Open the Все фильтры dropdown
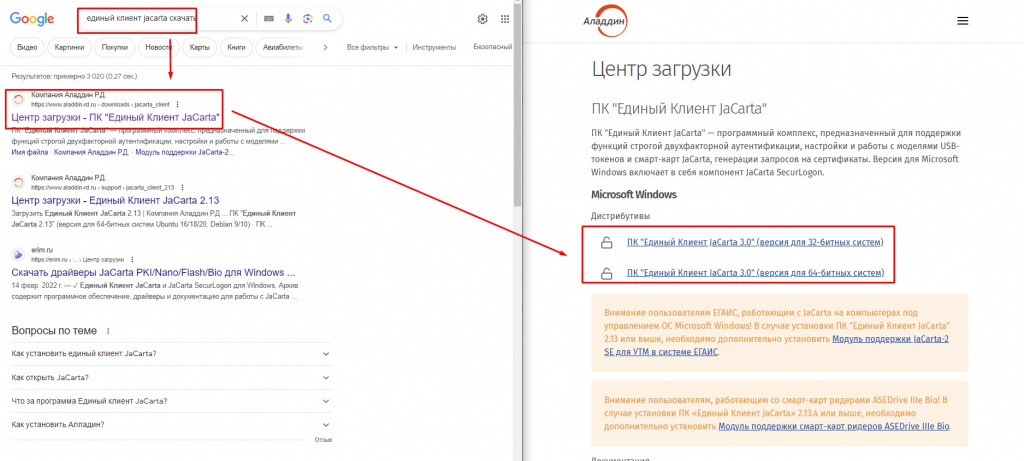Viewport: 1024px width, 461px height. click(372, 48)
